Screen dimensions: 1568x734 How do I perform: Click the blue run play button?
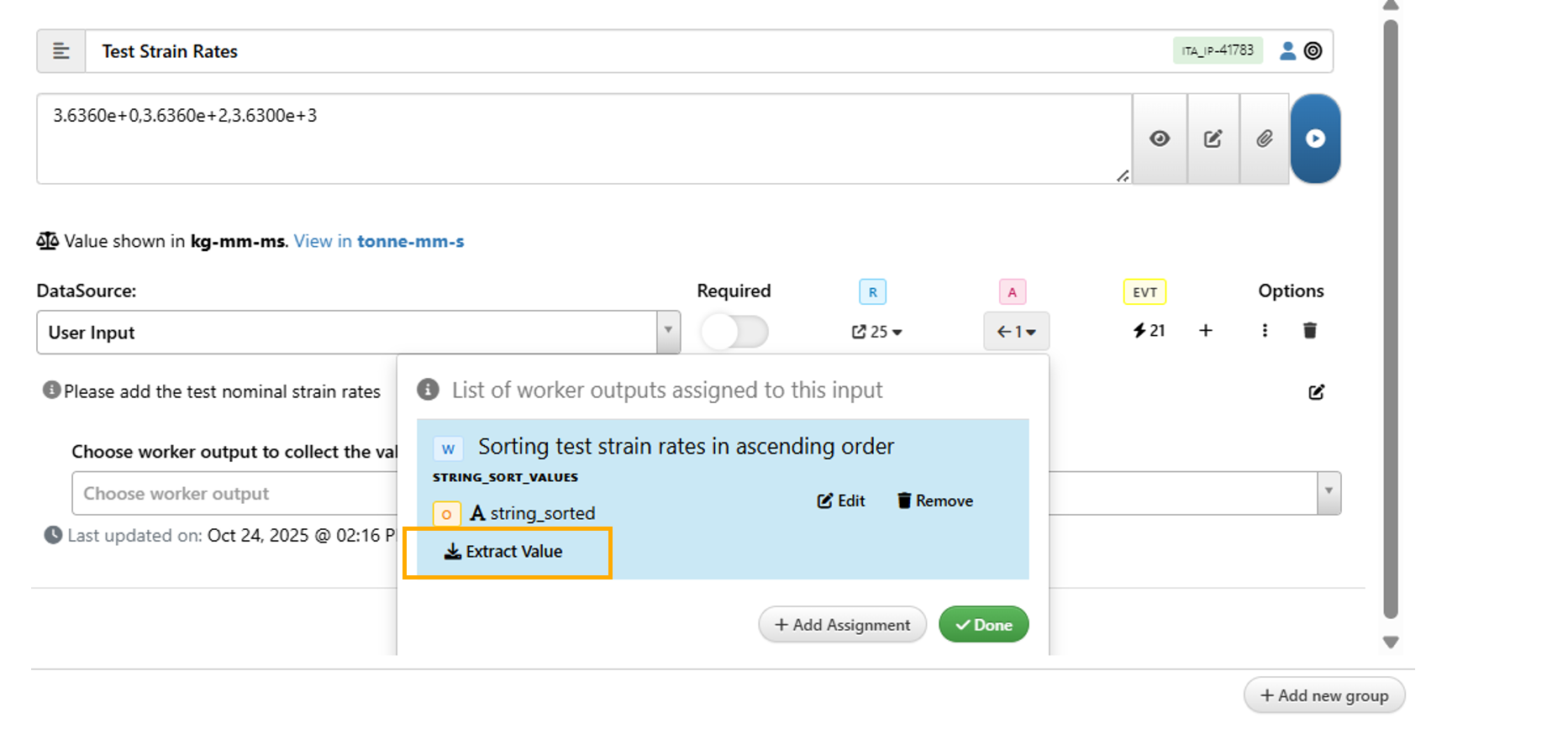(x=1315, y=139)
